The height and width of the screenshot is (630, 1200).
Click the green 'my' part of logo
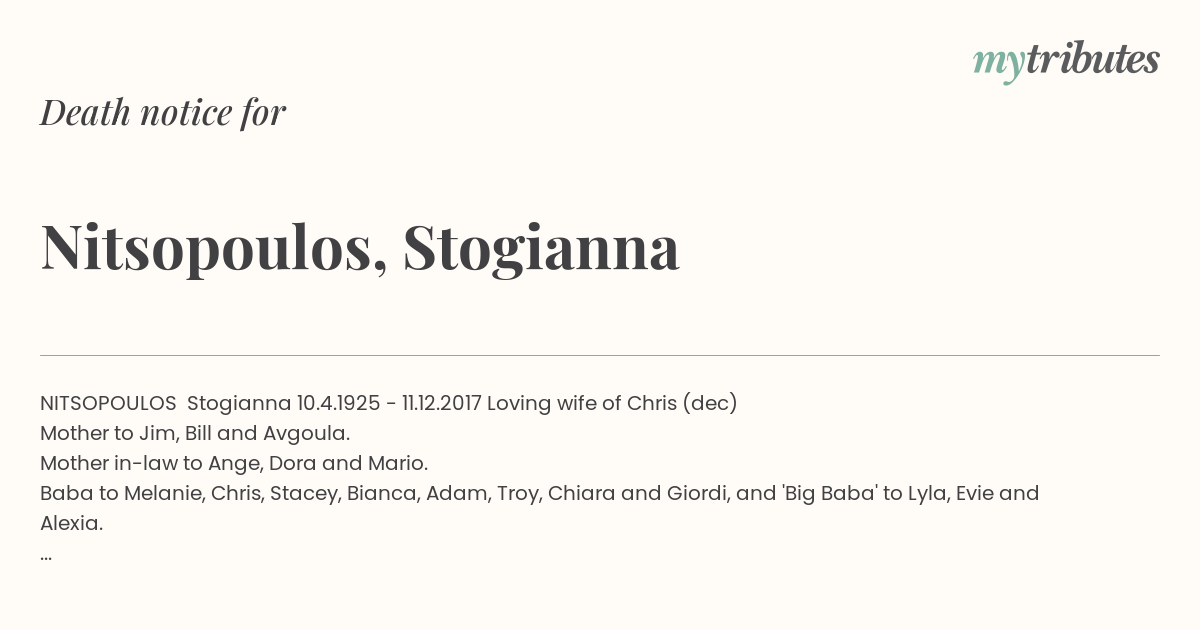click(x=999, y=65)
